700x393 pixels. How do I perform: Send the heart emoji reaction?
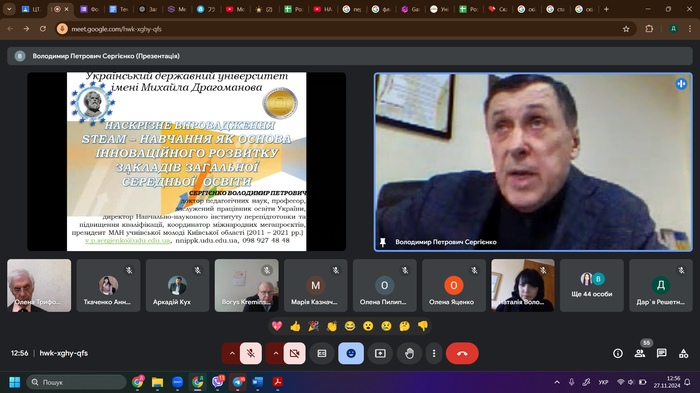point(277,326)
